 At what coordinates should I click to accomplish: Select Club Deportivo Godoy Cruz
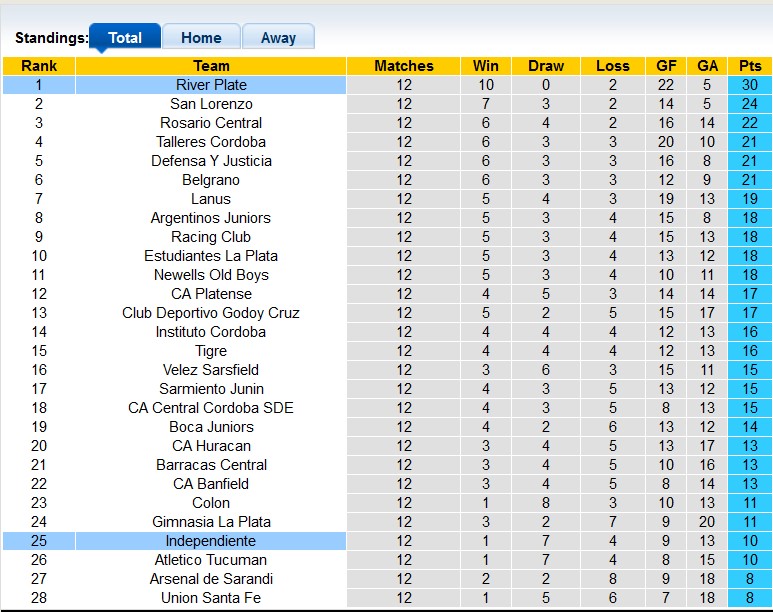pos(211,313)
